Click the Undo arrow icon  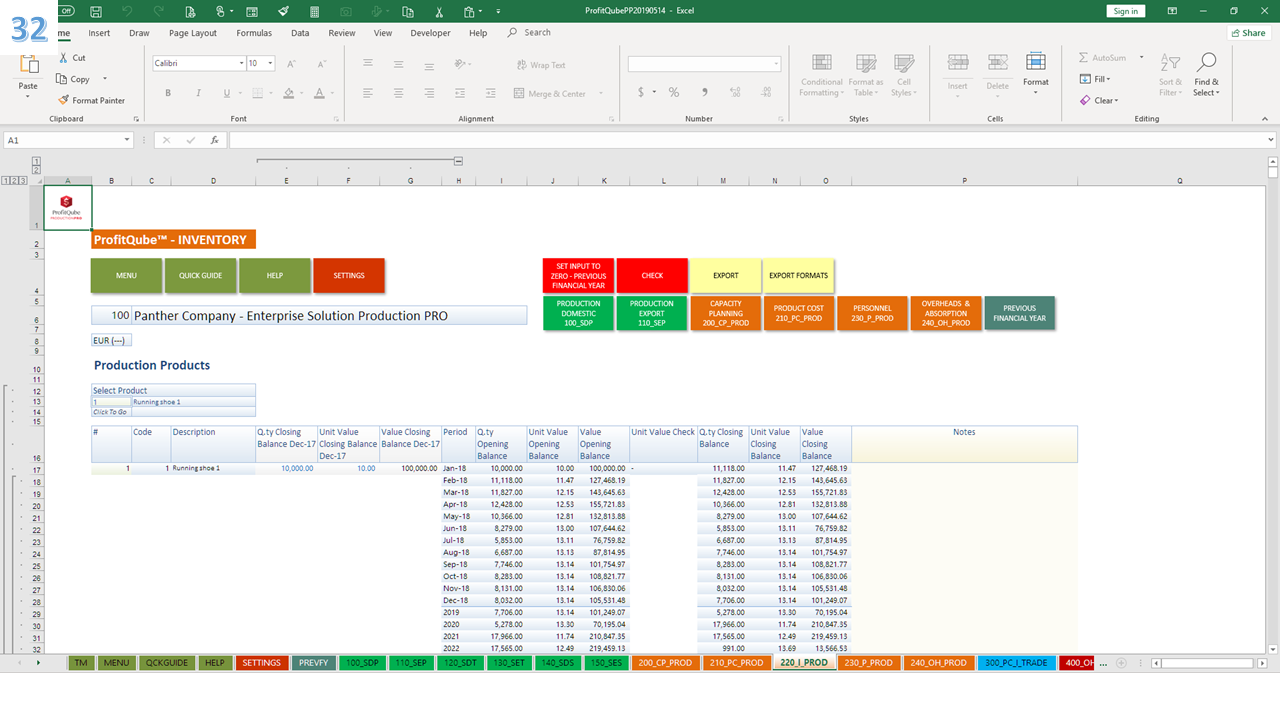coord(127,11)
